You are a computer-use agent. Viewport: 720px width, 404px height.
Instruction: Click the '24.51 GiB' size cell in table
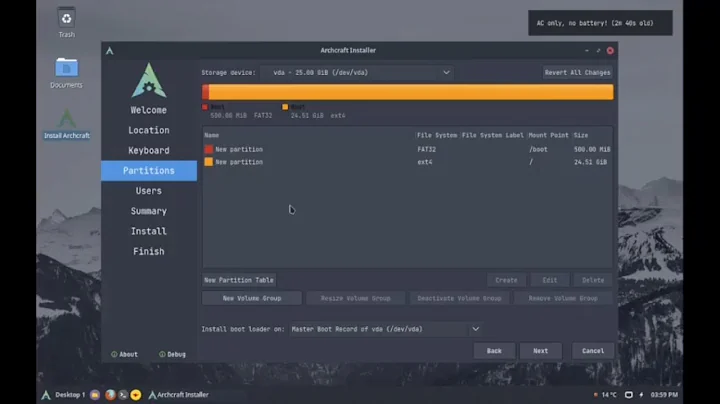[591, 162]
